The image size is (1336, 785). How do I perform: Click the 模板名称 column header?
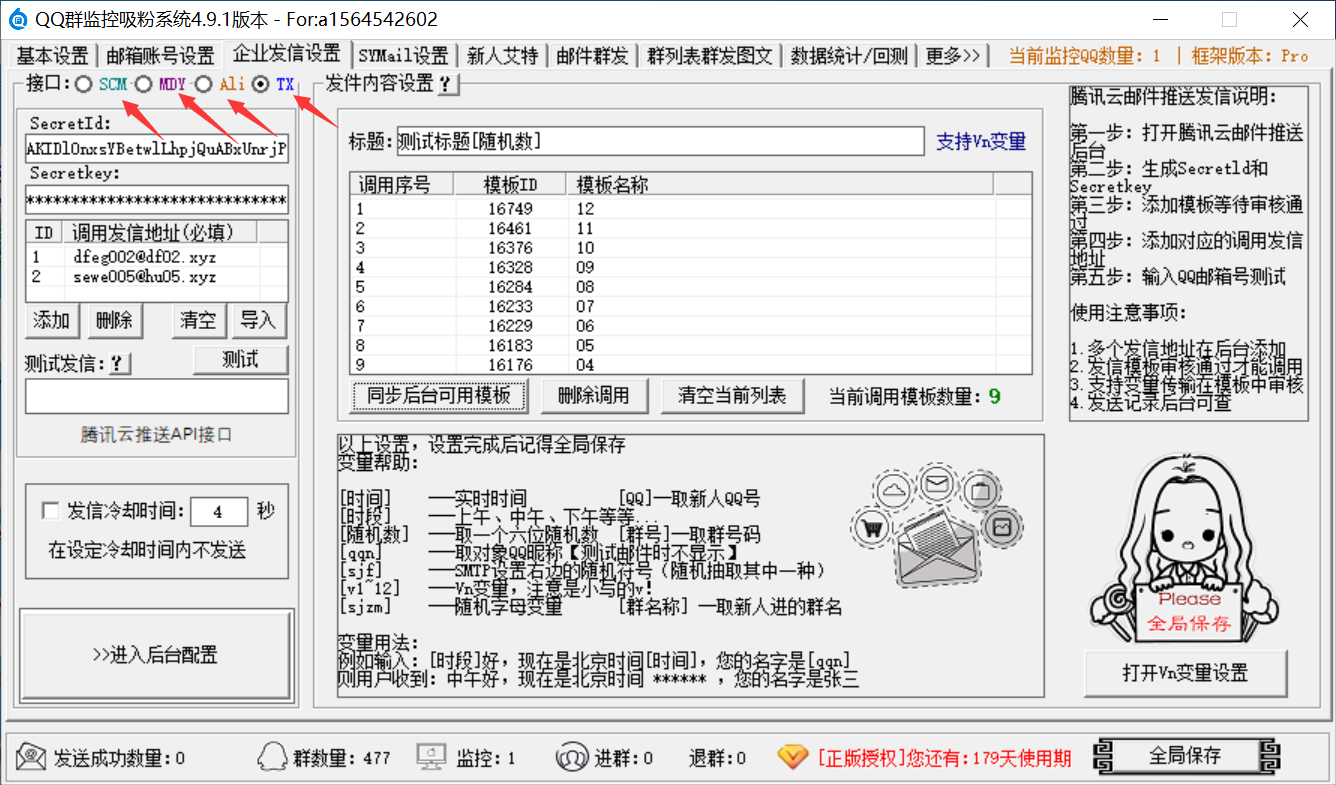point(782,184)
